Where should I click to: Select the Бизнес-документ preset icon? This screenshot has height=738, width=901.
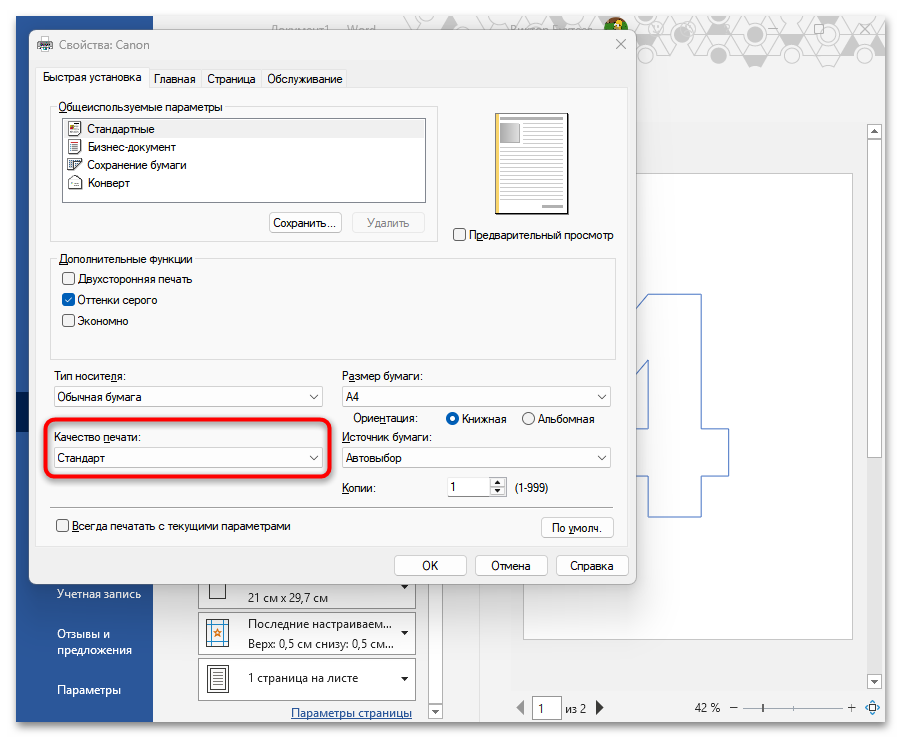[x=74, y=147]
